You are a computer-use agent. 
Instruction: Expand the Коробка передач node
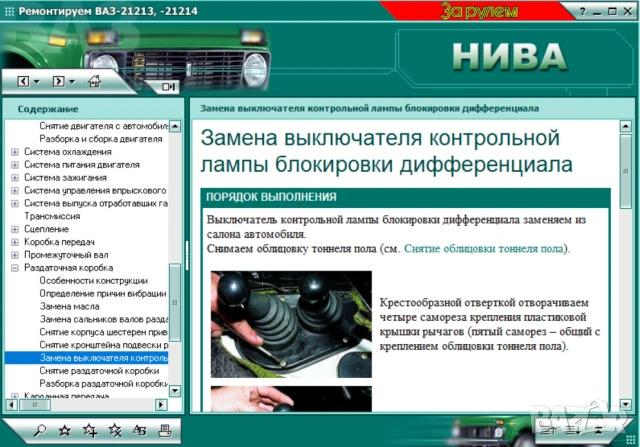click(x=15, y=242)
